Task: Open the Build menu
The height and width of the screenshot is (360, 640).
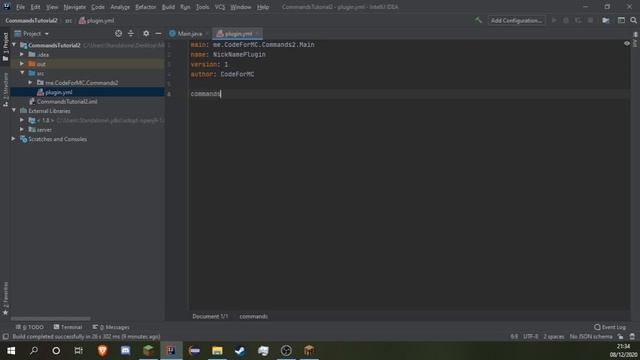Action: coord(168,7)
